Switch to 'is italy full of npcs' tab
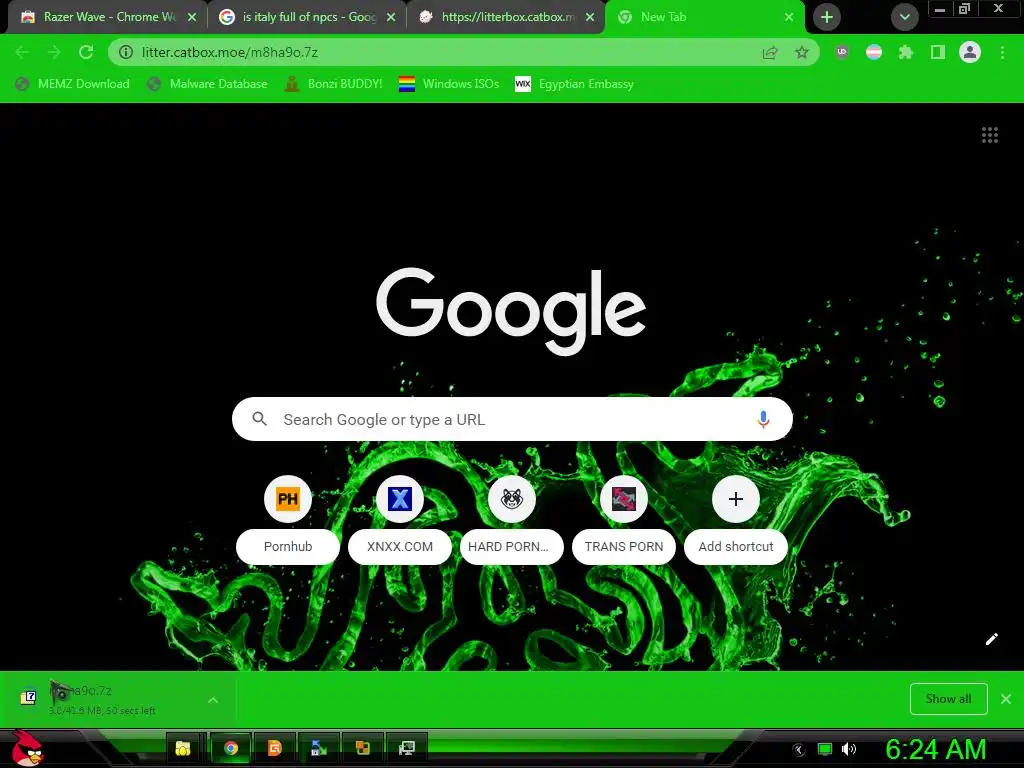This screenshot has width=1024, height=768. [307, 17]
